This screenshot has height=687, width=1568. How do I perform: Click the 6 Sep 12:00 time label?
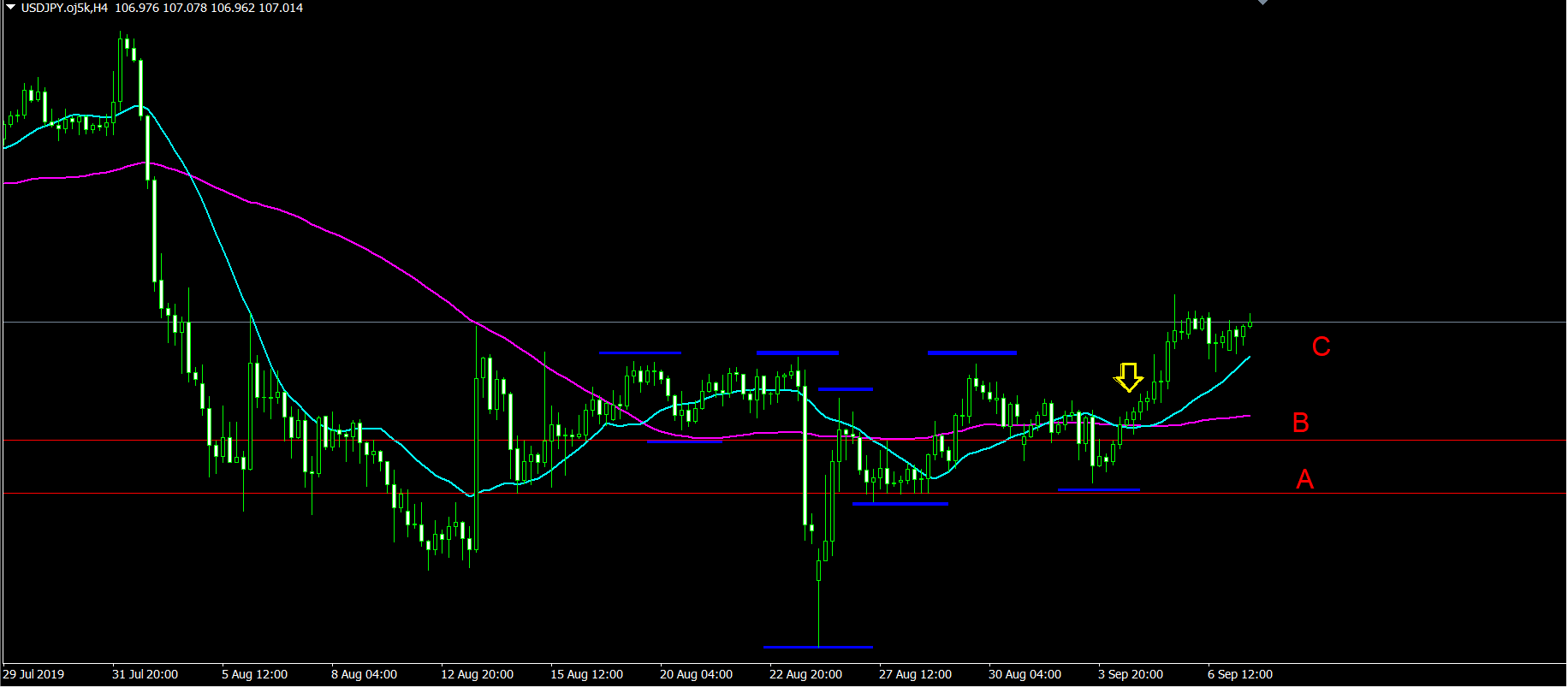(1240, 674)
